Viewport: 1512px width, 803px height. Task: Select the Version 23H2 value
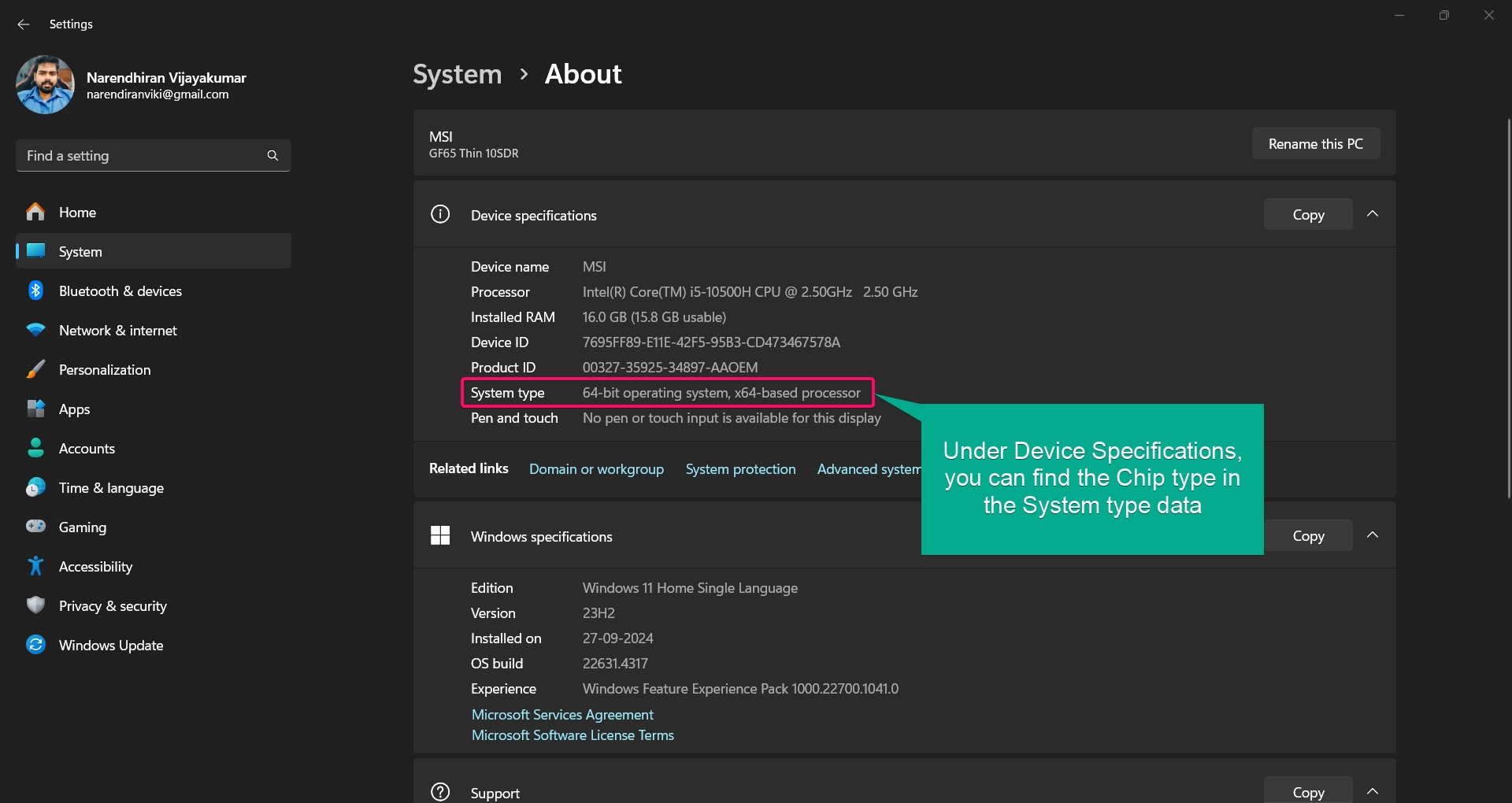tap(598, 612)
